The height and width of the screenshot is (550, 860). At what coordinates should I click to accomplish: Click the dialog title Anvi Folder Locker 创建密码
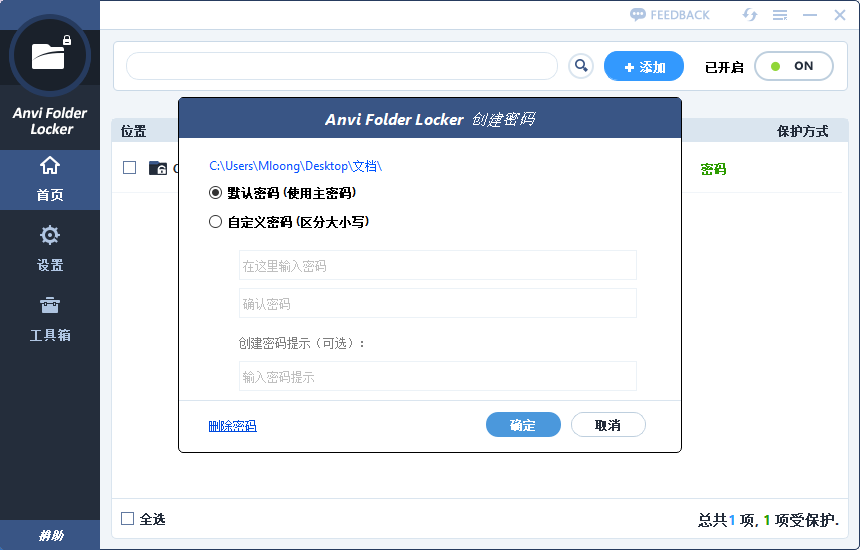tap(430, 119)
